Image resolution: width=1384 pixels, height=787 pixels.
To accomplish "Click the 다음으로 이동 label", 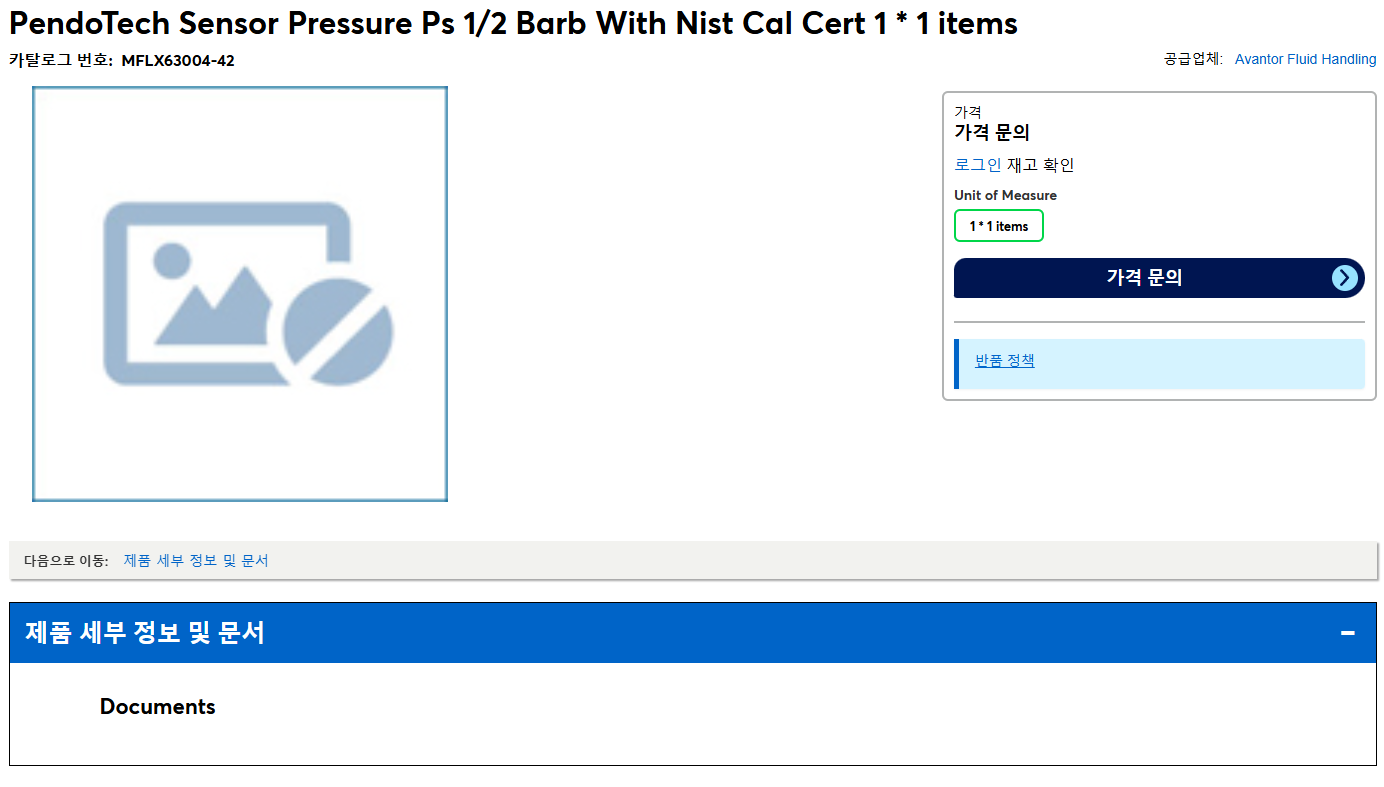I will point(66,561).
